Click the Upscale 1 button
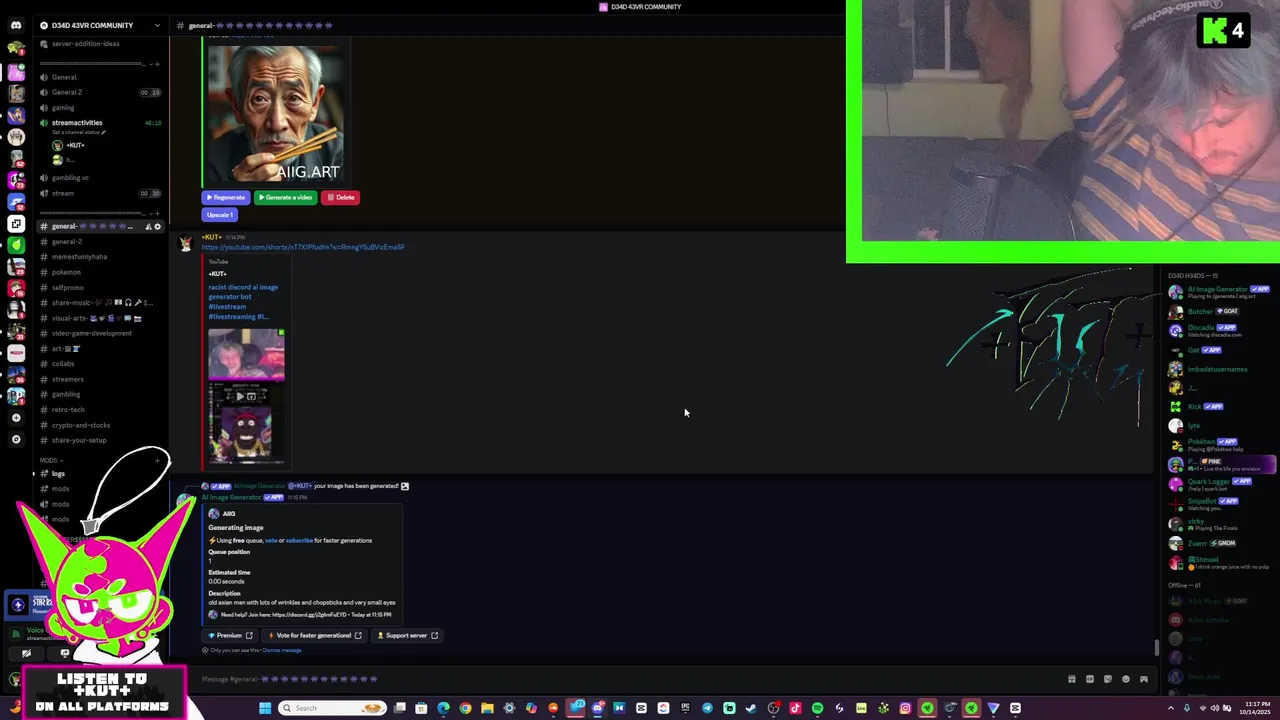Viewport: 1280px width, 720px height. pyautogui.click(x=219, y=214)
